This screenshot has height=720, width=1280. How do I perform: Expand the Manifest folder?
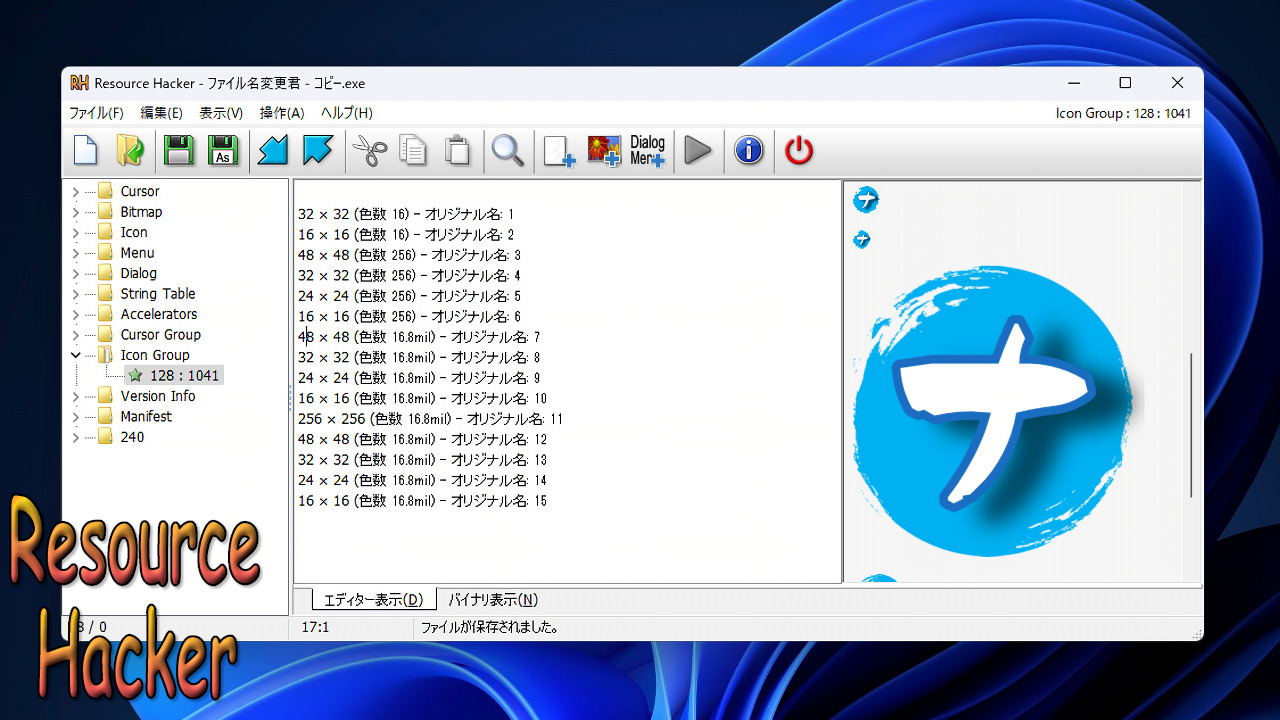pos(75,417)
